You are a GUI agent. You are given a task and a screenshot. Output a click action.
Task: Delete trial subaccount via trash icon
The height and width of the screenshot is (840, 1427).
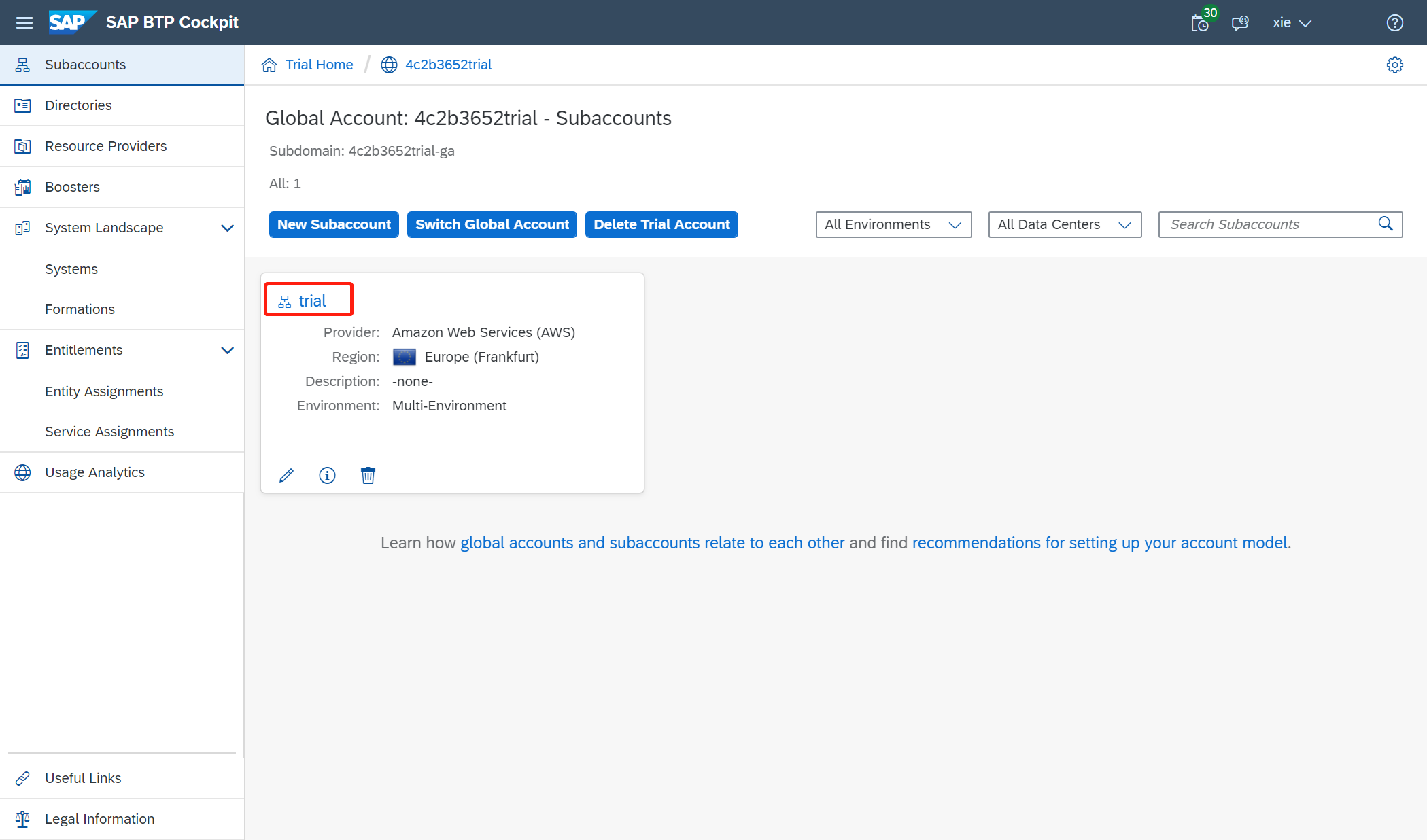(x=368, y=475)
